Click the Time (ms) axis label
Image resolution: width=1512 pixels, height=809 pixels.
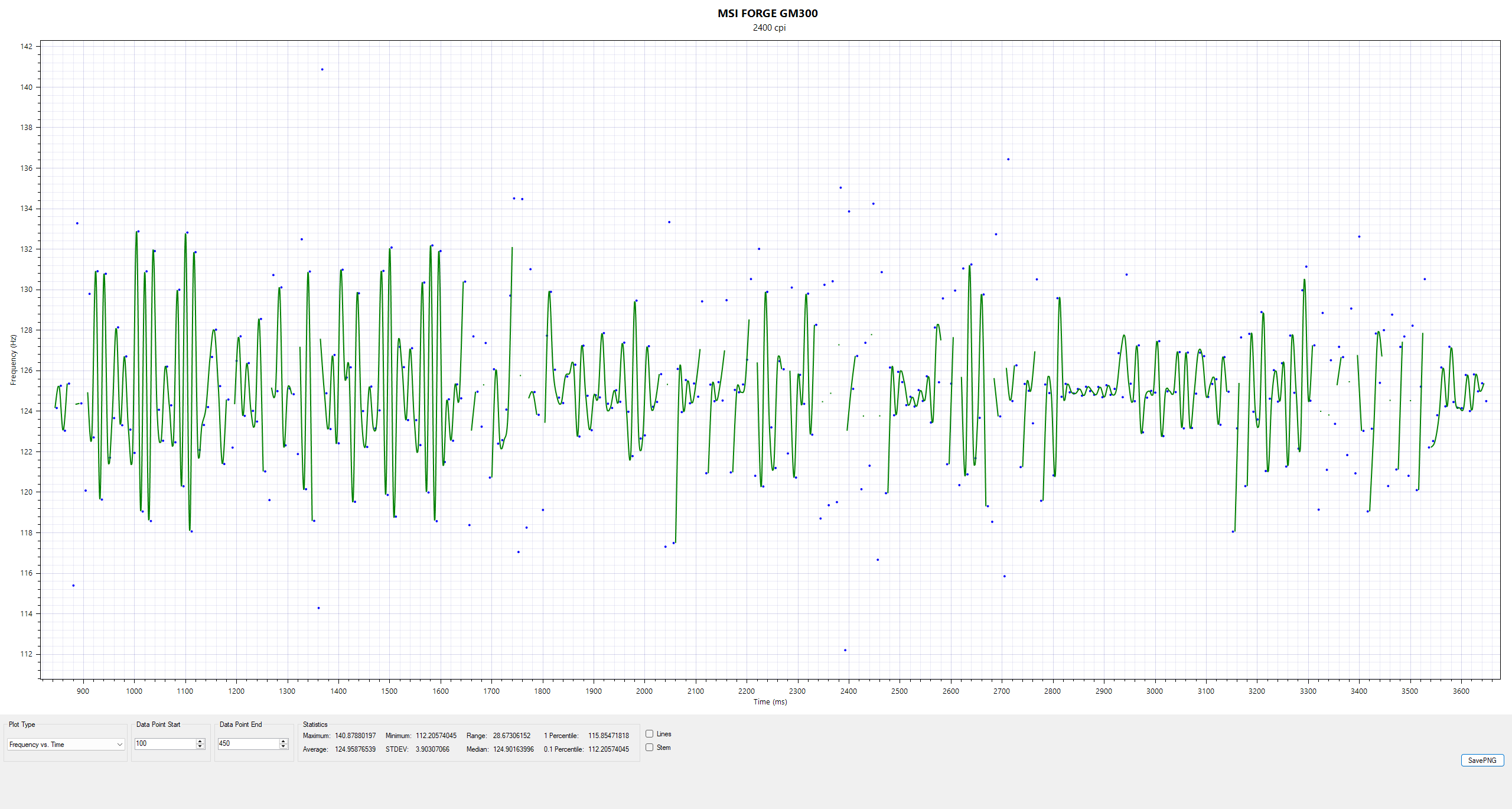pyautogui.click(x=770, y=702)
